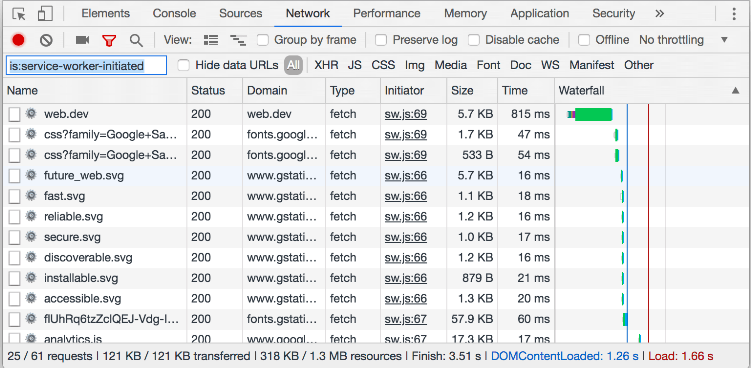Switch to large request rows view
Screen dimensions: 751x368
(210, 40)
